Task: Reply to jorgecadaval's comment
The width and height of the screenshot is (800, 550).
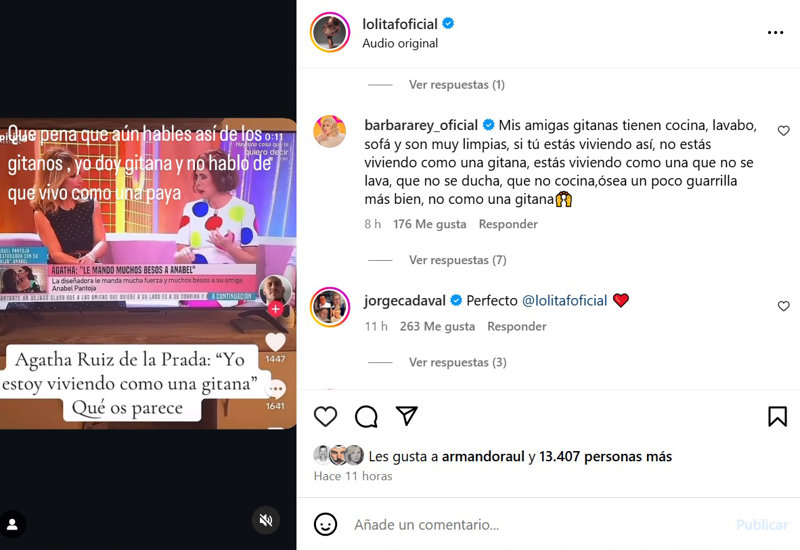Action: (516, 327)
